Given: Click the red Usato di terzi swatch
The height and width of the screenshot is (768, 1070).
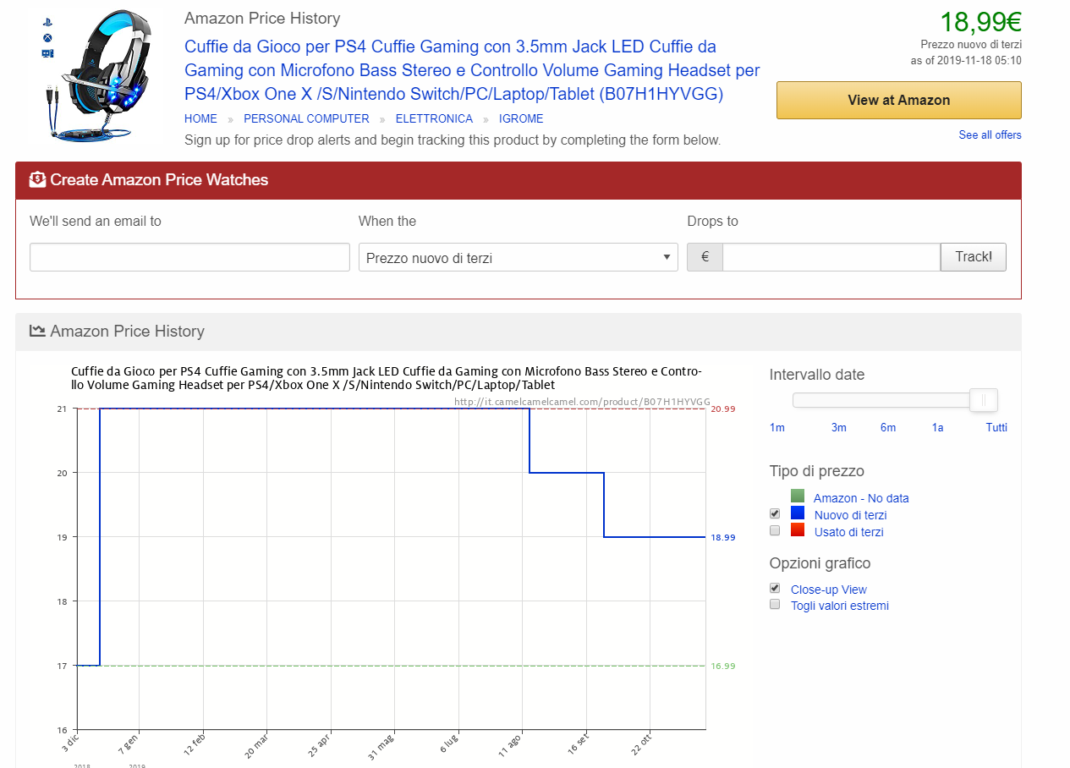Looking at the screenshot, I should click(x=797, y=530).
